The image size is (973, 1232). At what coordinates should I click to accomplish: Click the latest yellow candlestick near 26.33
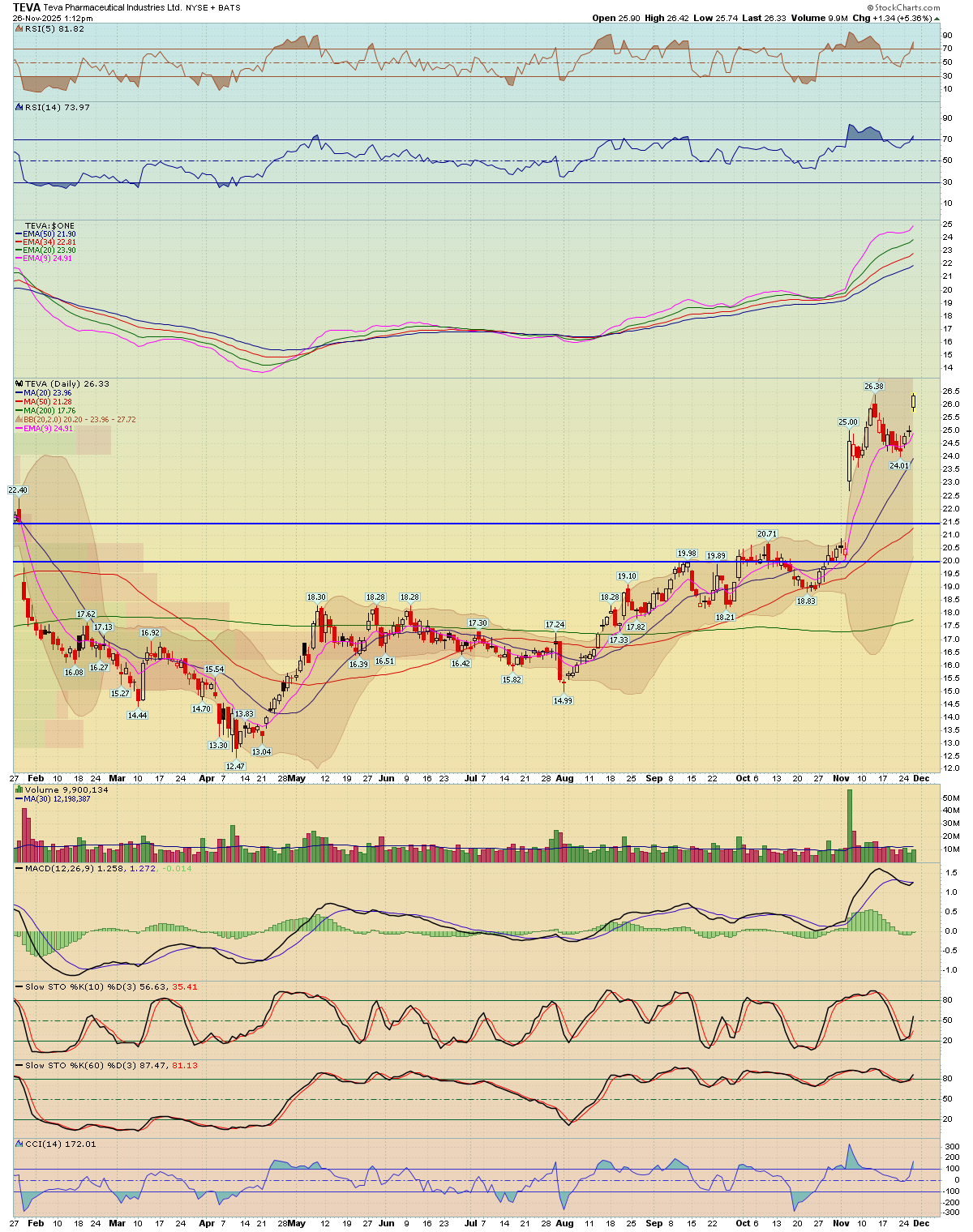(x=914, y=401)
